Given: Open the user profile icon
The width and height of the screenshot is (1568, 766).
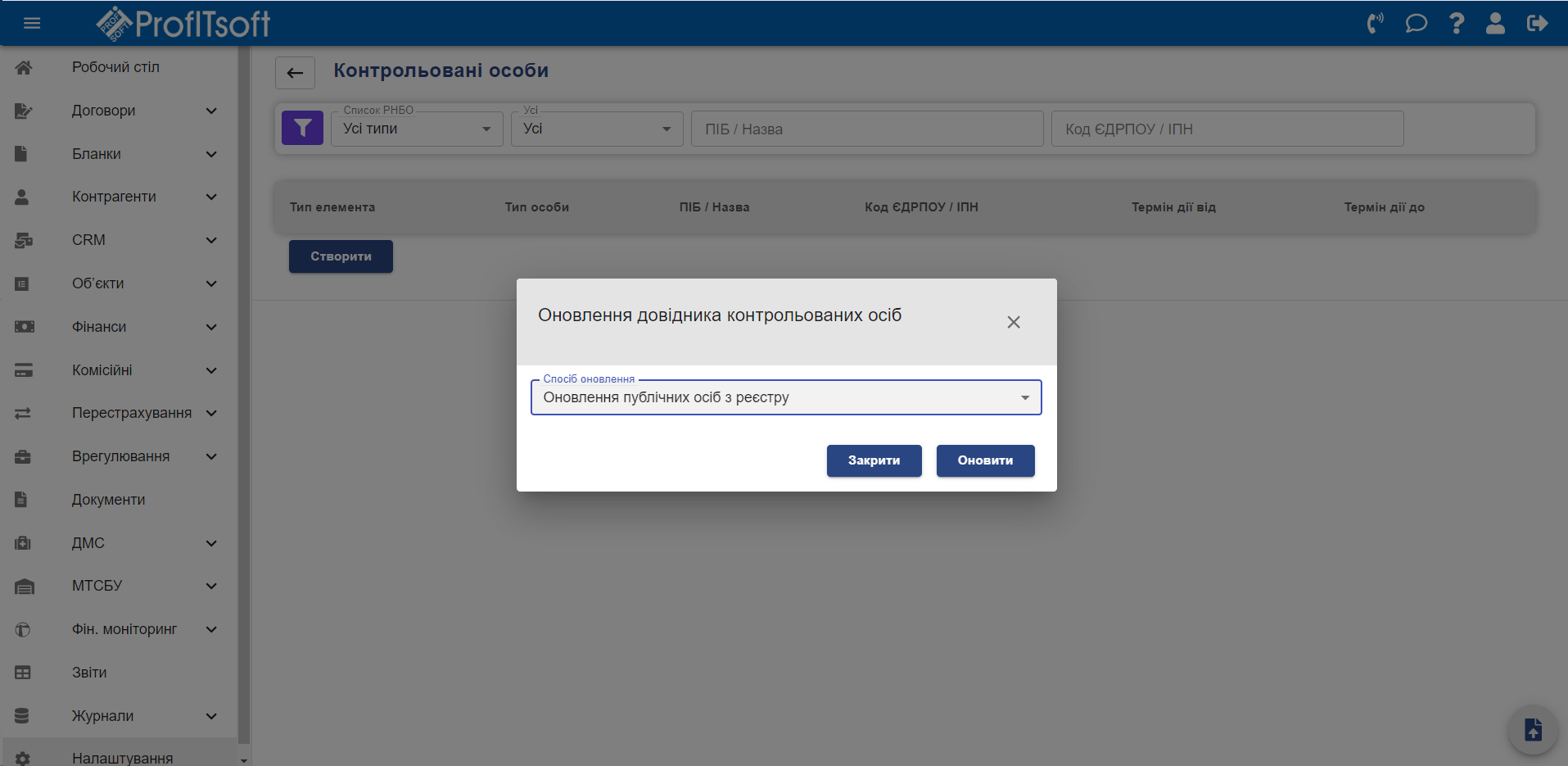Looking at the screenshot, I should 1495,23.
